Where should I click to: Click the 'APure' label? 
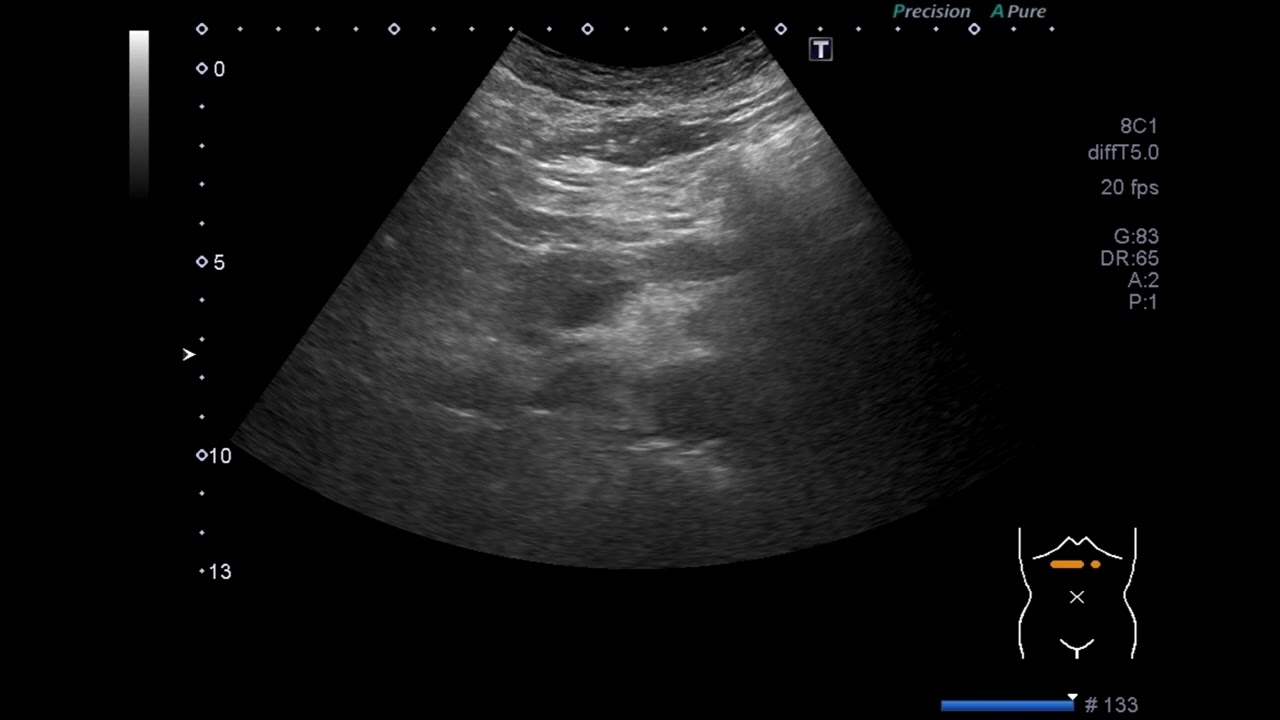tap(1018, 12)
